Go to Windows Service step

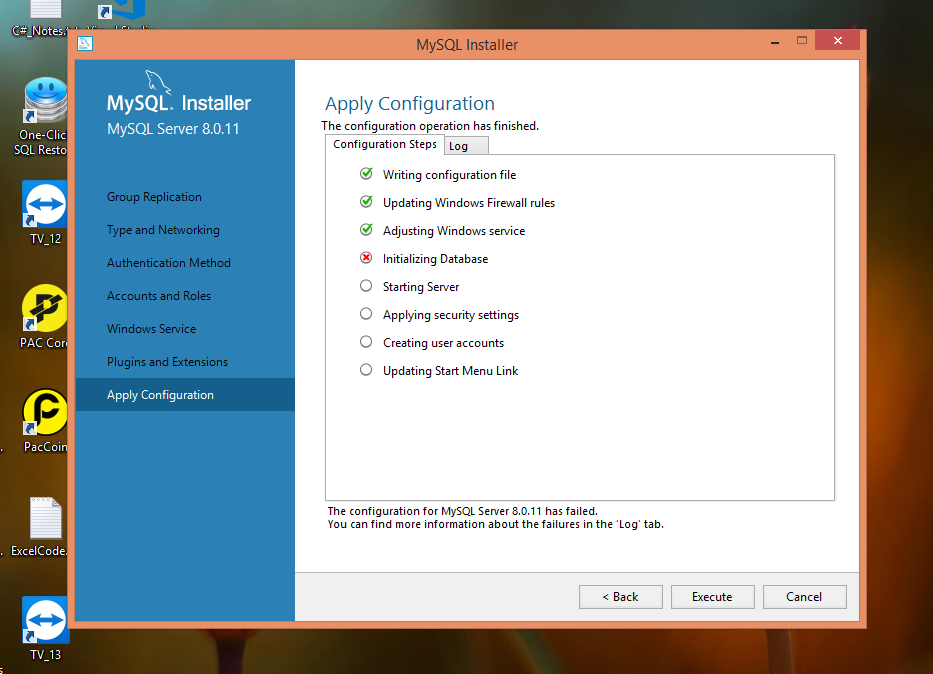pos(151,329)
